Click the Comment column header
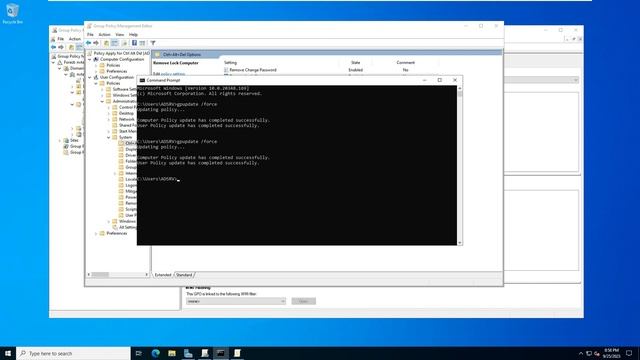The width and height of the screenshot is (640, 360). (406, 63)
